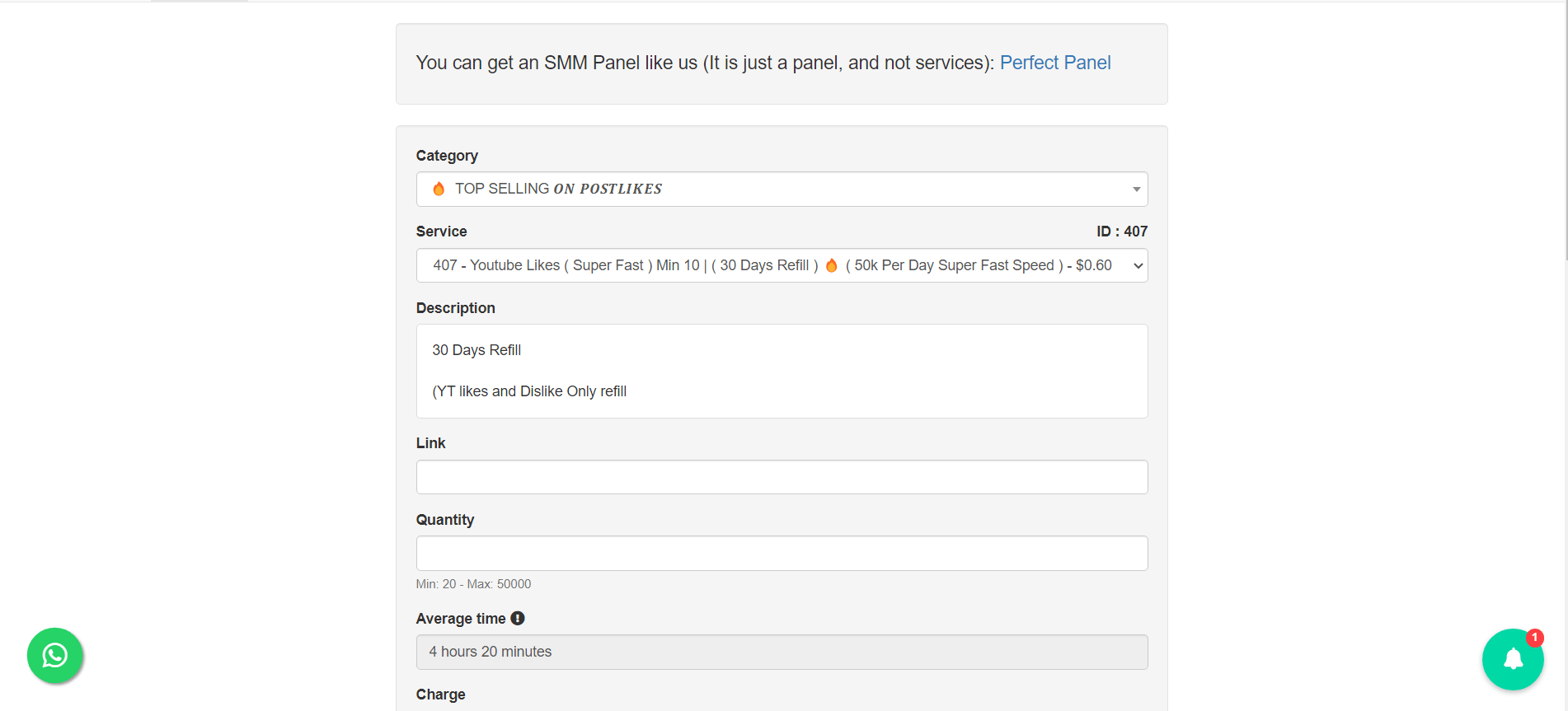Expand Service dropdown using its chevron
The width and height of the screenshot is (1568, 711).
(x=1138, y=265)
